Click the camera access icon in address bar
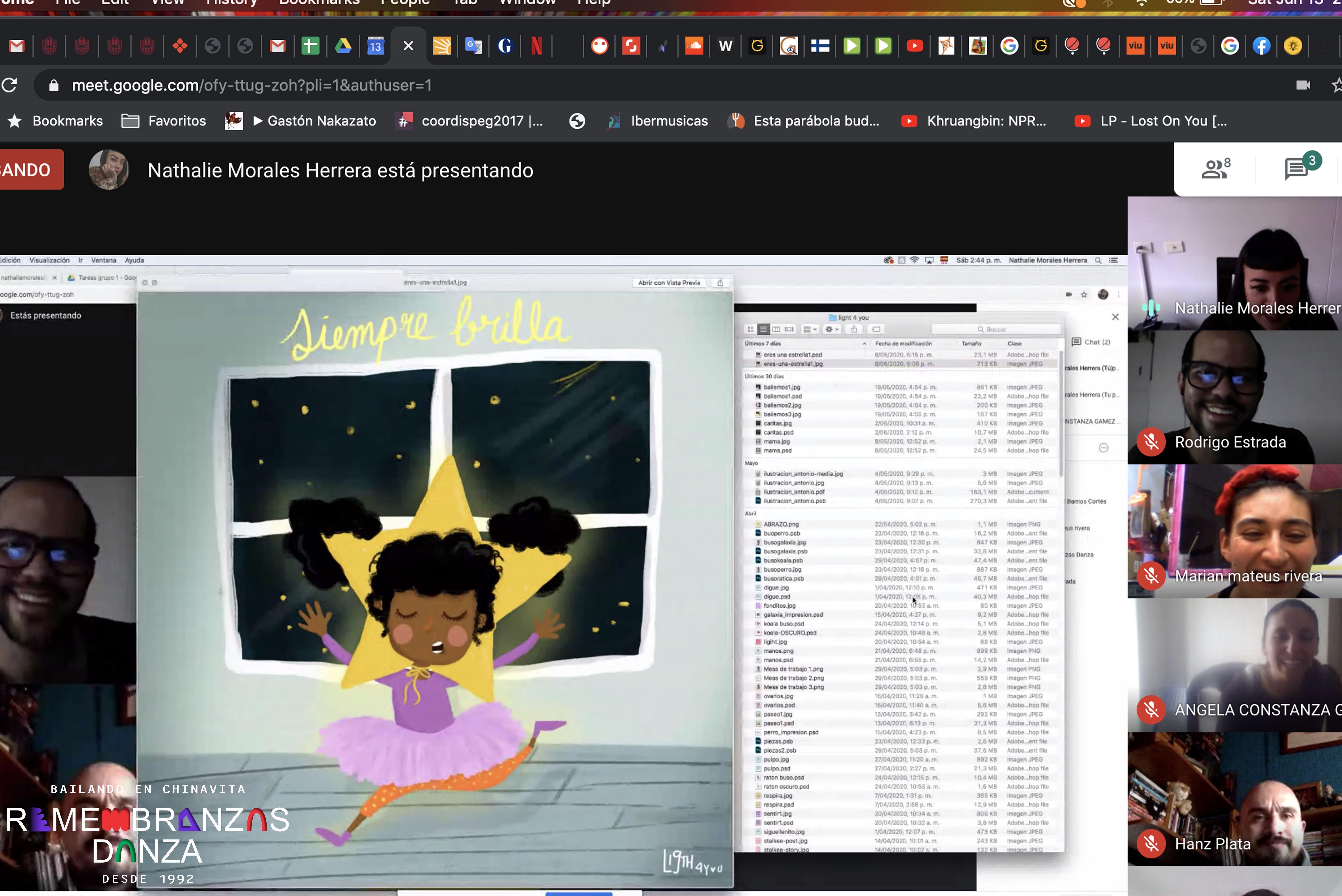Screen dimensions: 1342x896 1303,85
